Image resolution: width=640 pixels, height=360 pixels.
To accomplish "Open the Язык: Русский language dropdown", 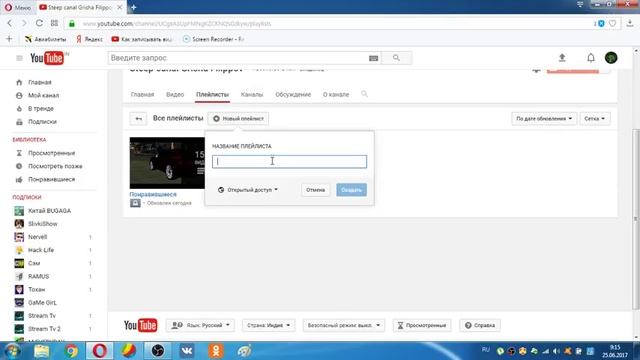I will pos(200,325).
